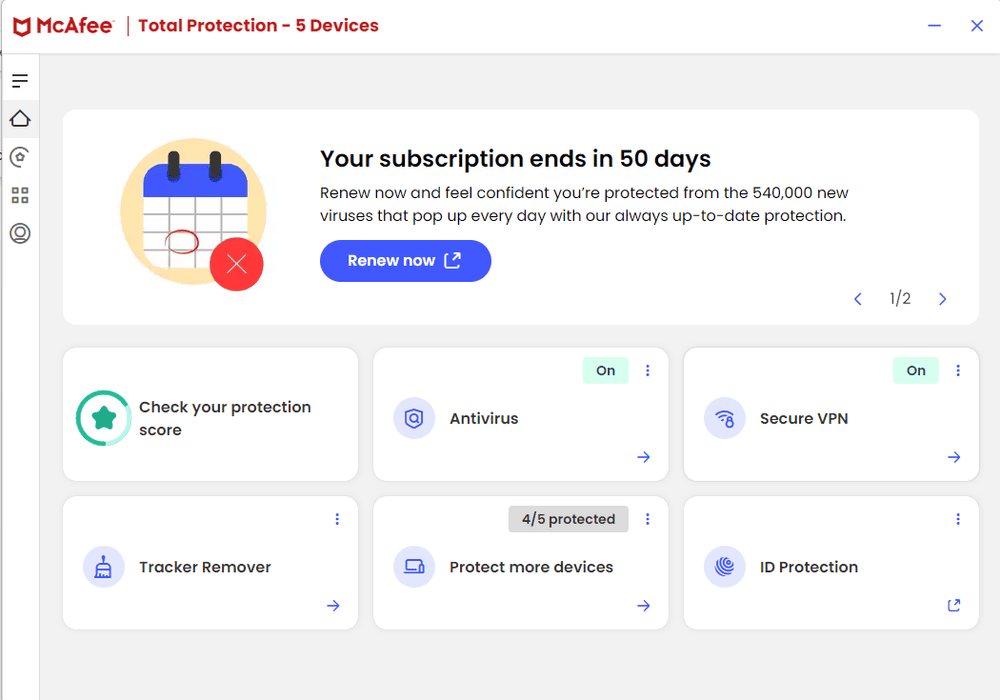Open ID Protection external link arrow
This screenshot has width=1000, height=700.
click(x=954, y=605)
